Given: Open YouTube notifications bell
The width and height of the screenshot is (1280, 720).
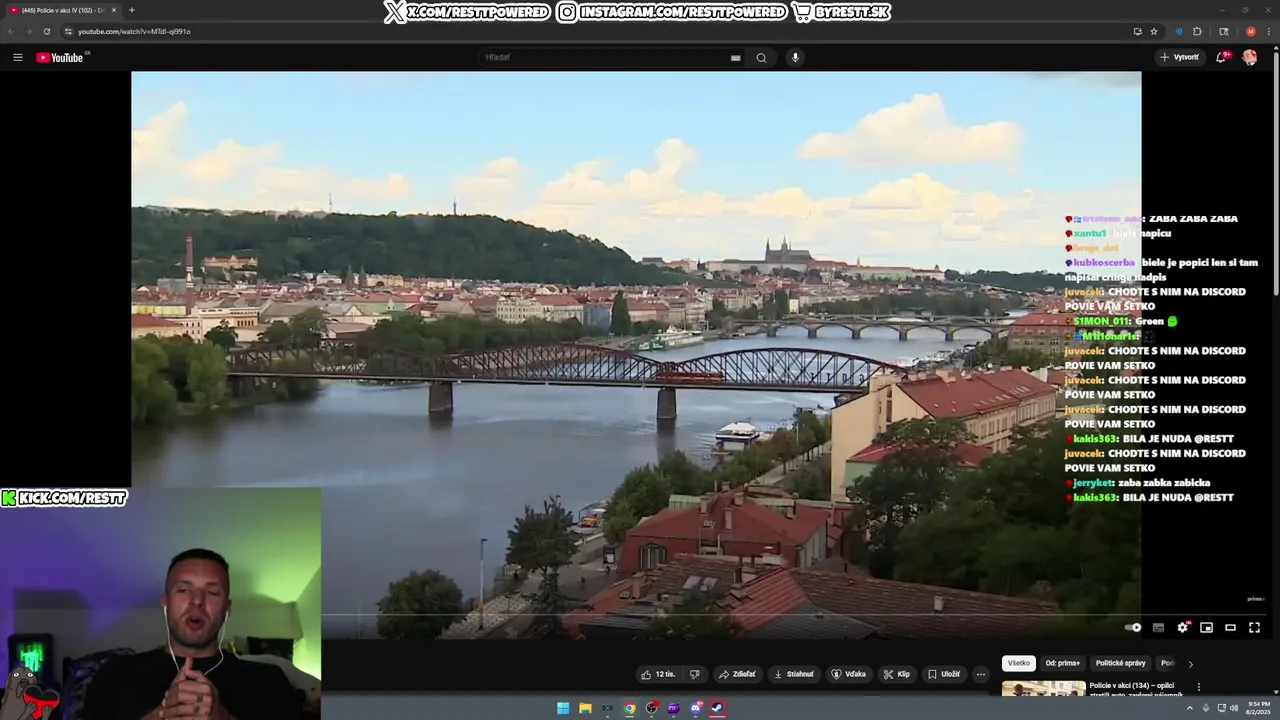Looking at the screenshot, I should click(x=1221, y=57).
